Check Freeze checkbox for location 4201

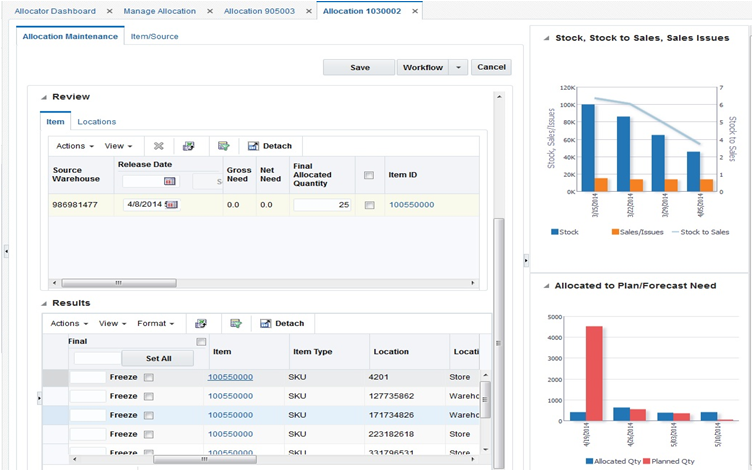(149, 377)
